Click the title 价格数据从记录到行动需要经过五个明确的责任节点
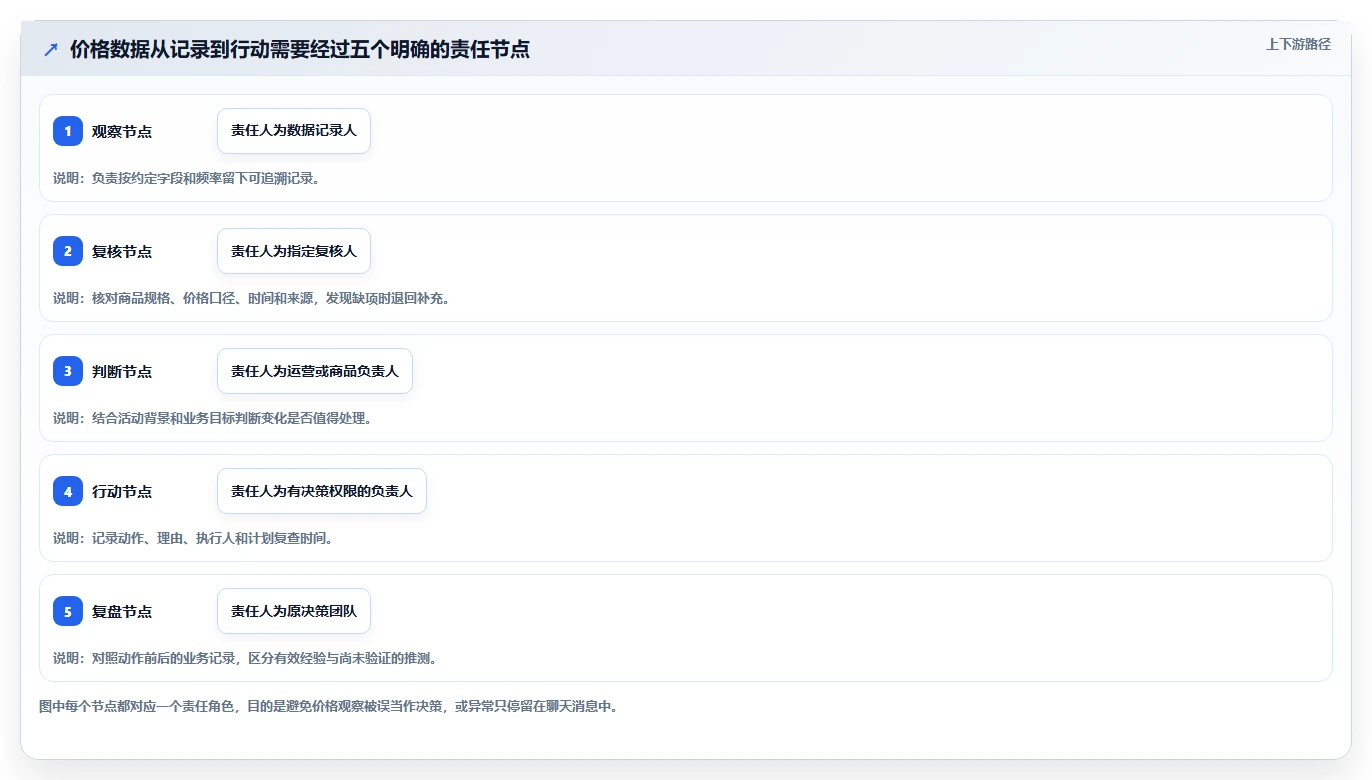This screenshot has width=1372, height=780. point(300,50)
